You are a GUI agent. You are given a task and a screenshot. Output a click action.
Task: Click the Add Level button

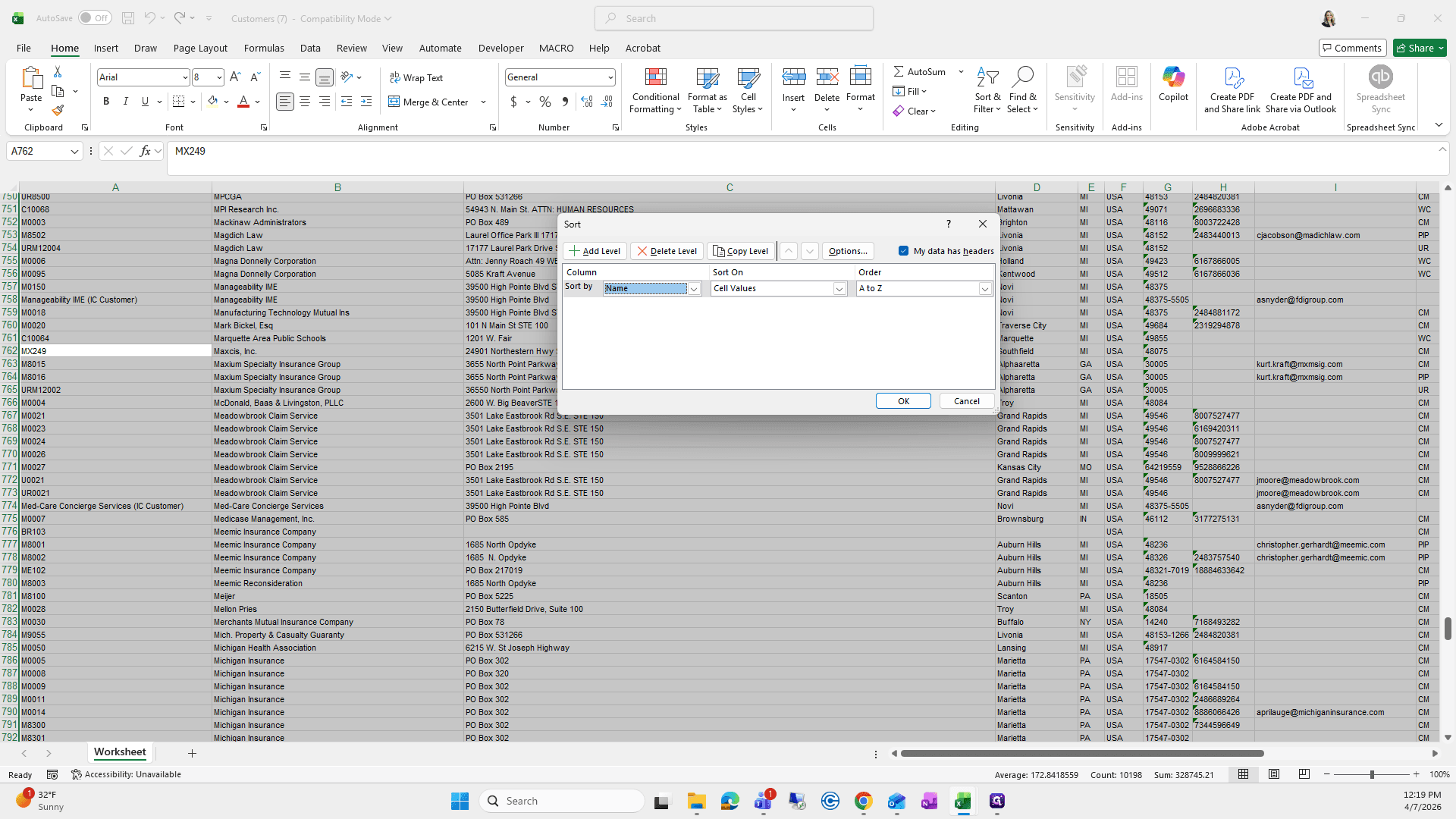595,251
